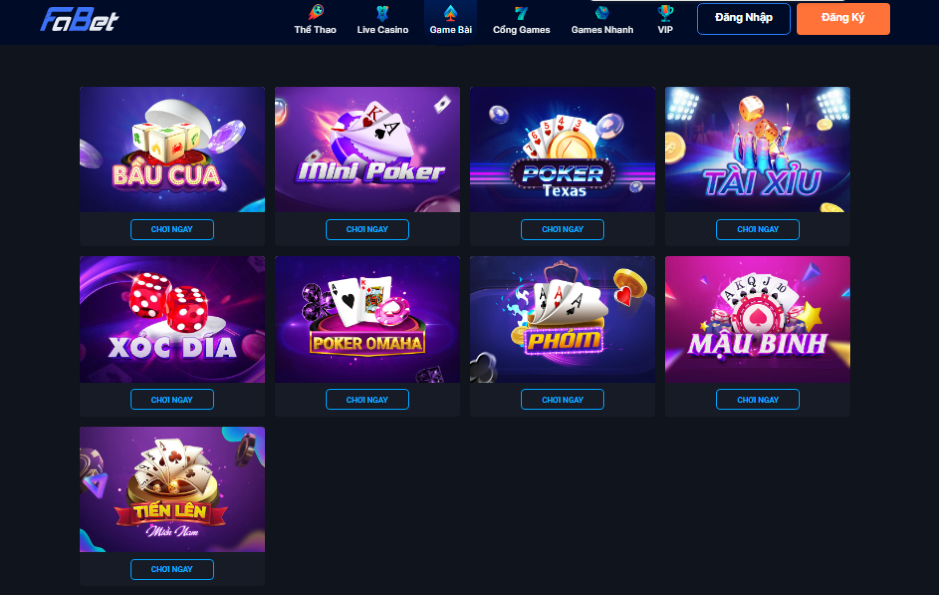The width and height of the screenshot is (939, 595).
Task: Select the Mậu Binh game image
Action: 758,319
